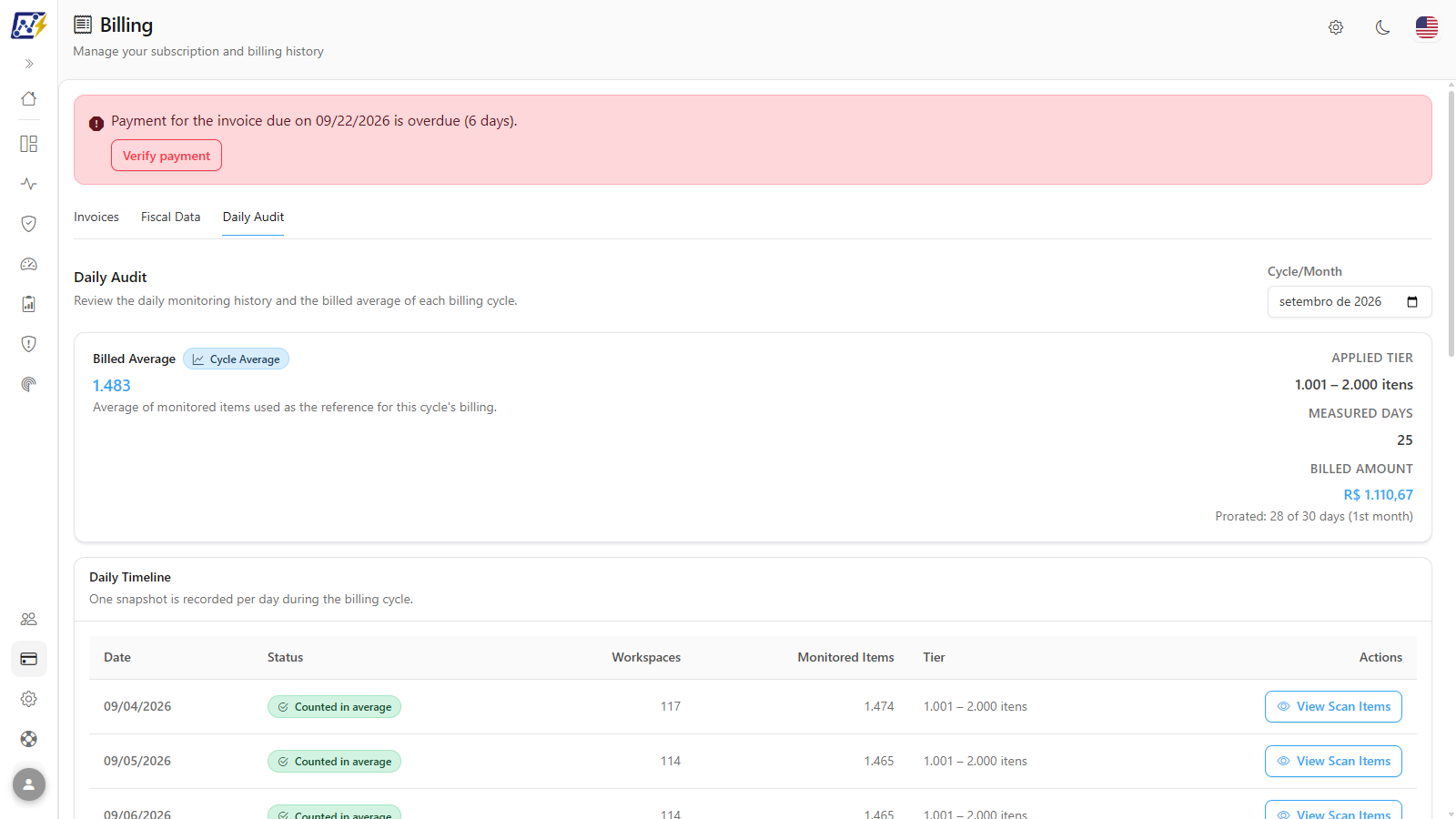
Task: Open the user avatar profile menu
Action: pyautogui.click(x=29, y=784)
